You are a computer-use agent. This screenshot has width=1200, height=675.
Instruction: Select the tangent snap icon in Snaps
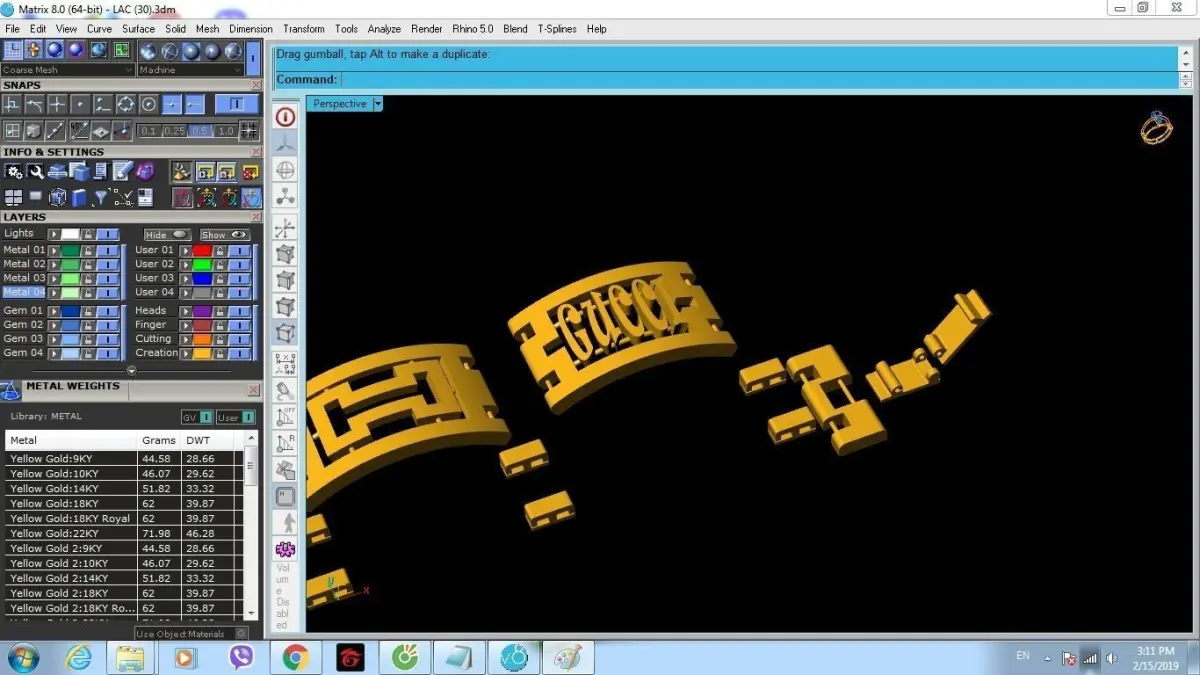click(35, 104)
